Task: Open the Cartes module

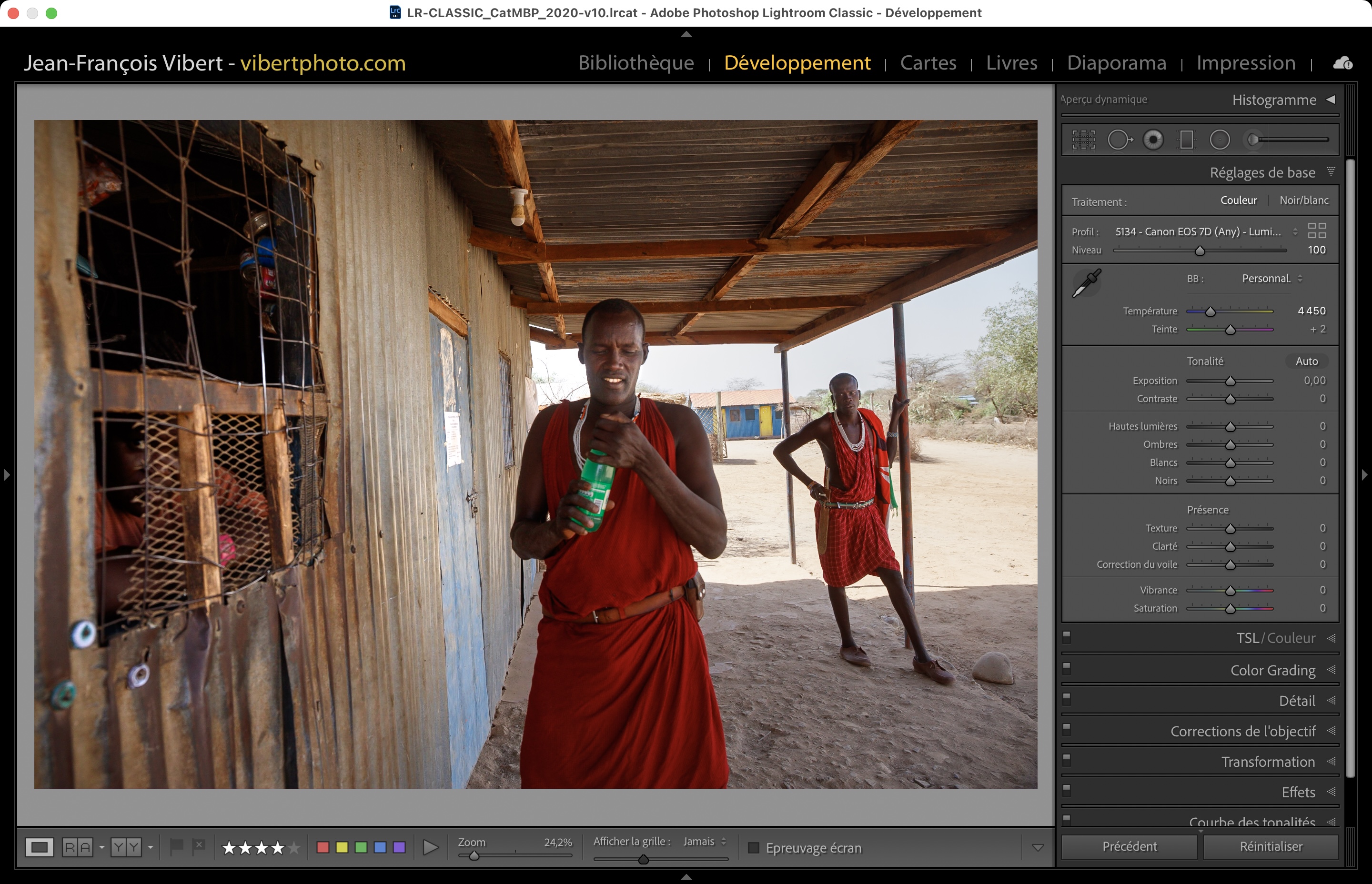Action: click(x=928, y=62)
